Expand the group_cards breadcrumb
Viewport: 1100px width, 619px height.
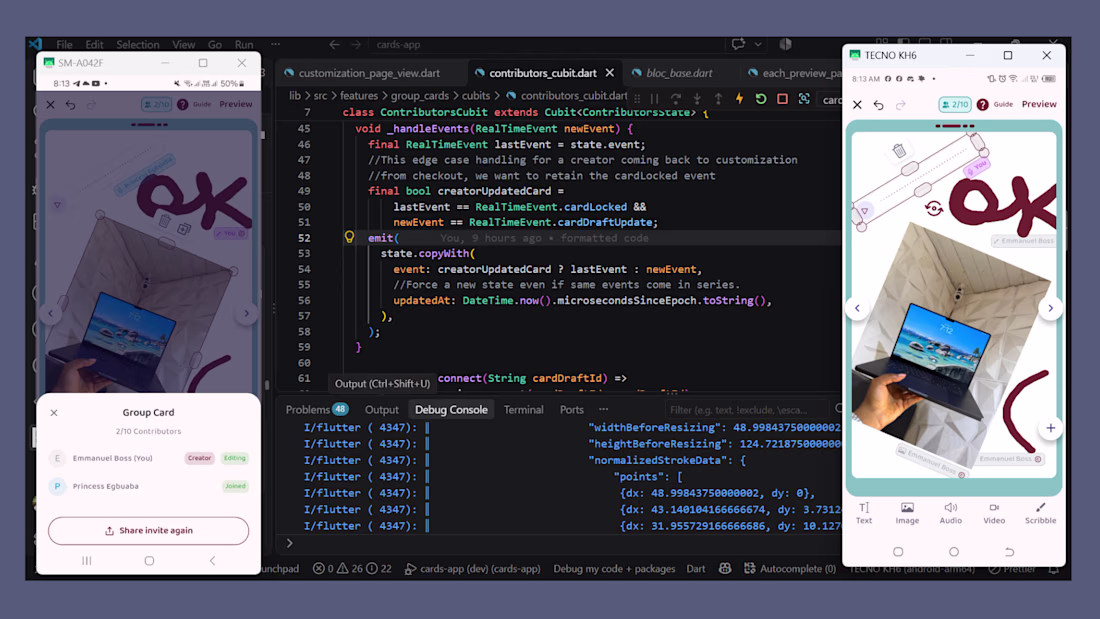[419, 96]
